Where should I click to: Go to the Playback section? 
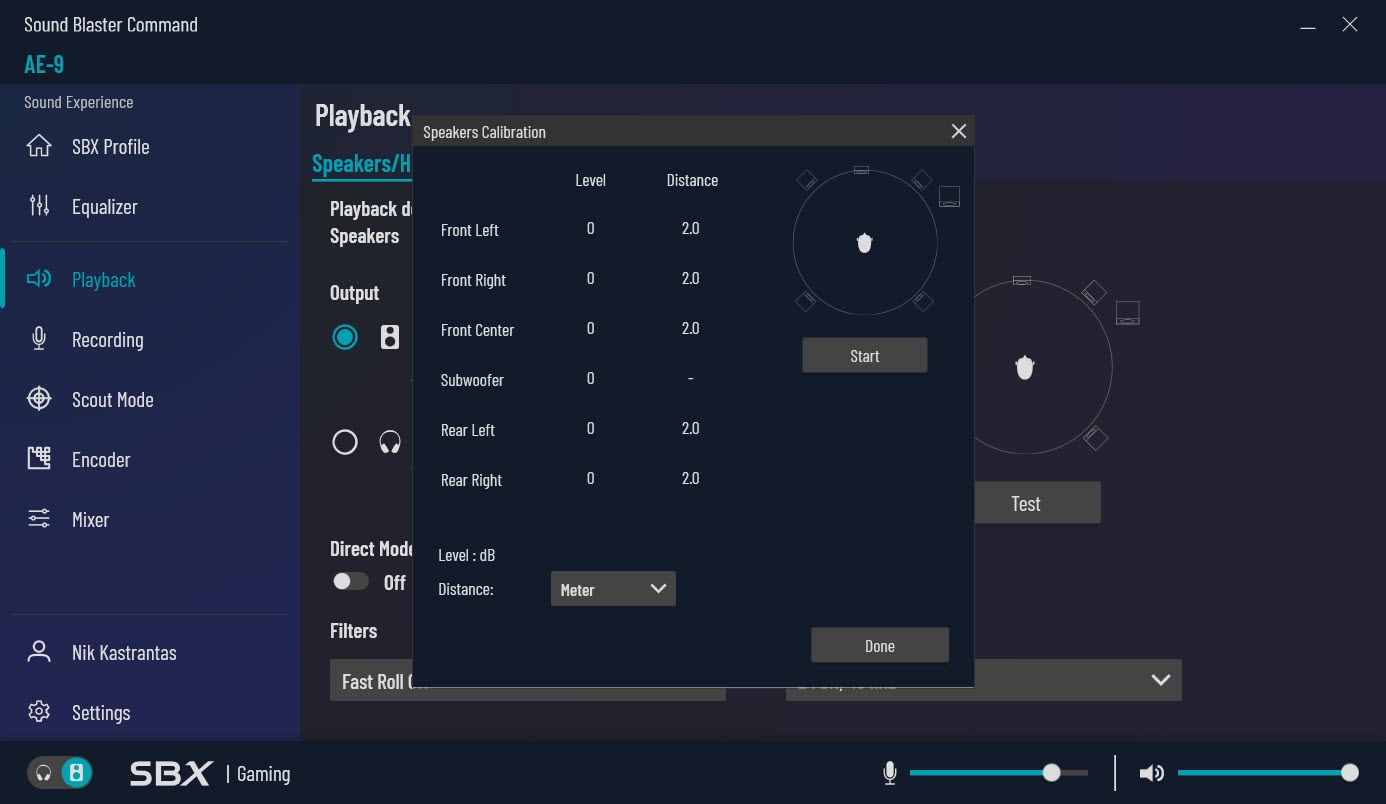103,279
